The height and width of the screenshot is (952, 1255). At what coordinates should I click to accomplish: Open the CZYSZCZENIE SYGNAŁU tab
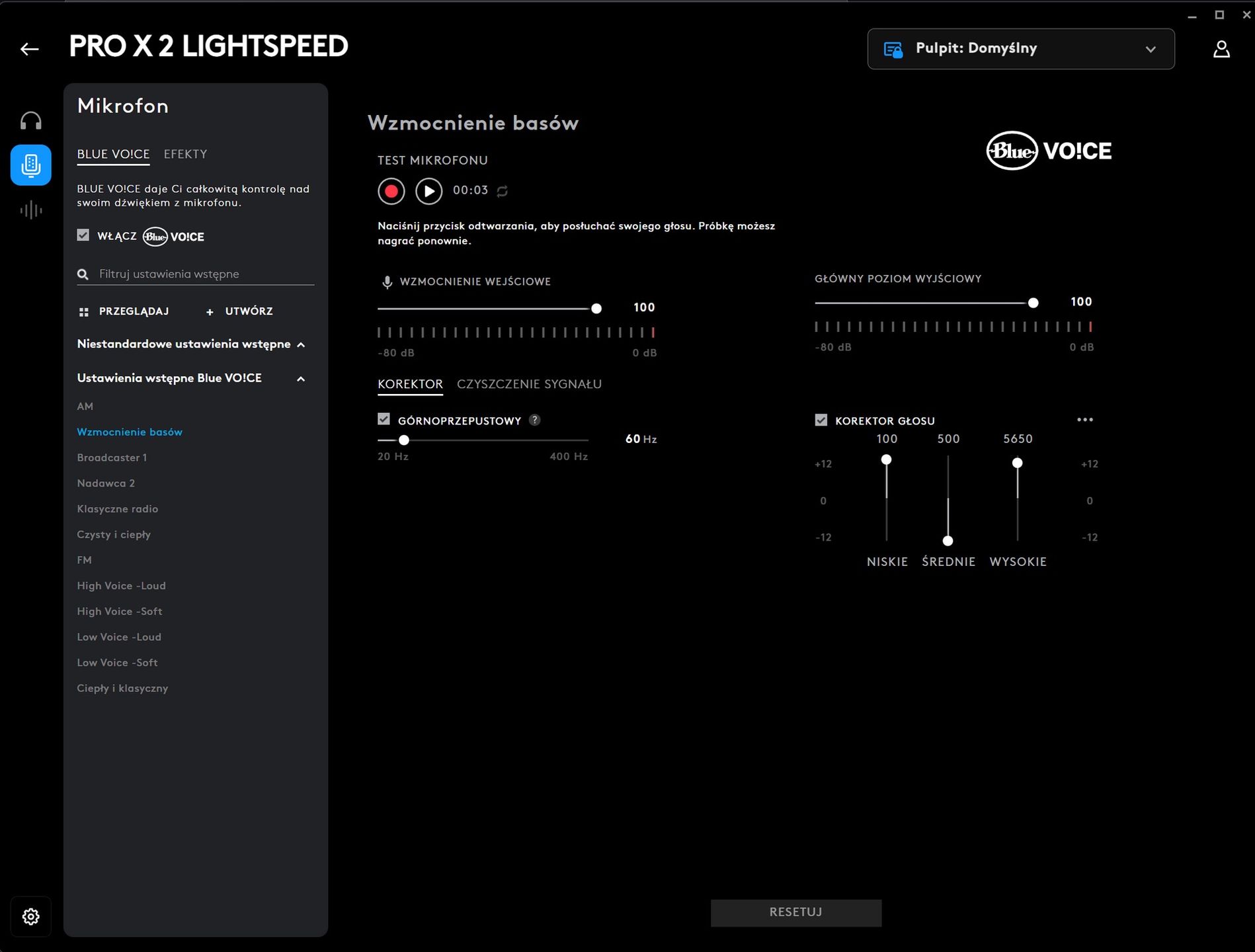click(x=530, y=384)
